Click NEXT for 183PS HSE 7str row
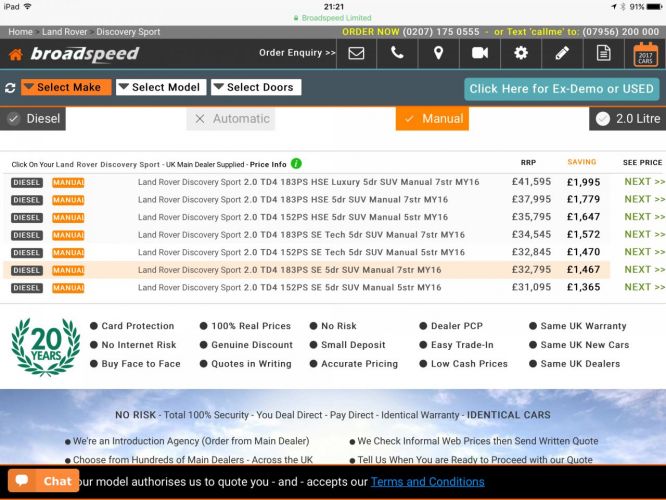The image size is (666, 500). coord(644,199)
